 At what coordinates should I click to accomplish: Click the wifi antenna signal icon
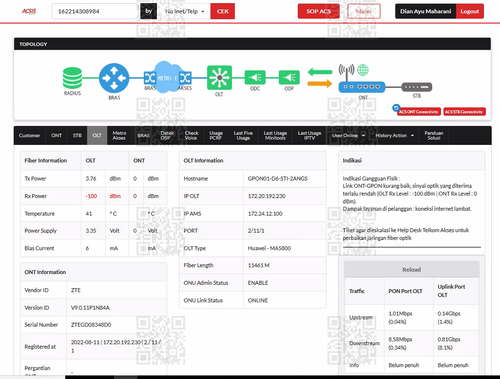point(346,71)
